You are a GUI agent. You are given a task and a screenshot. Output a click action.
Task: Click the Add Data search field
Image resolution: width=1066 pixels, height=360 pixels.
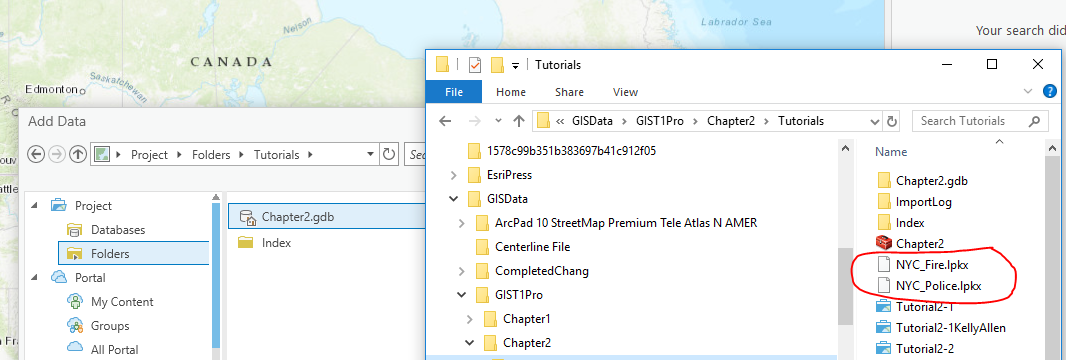click(x=415, y=154)
